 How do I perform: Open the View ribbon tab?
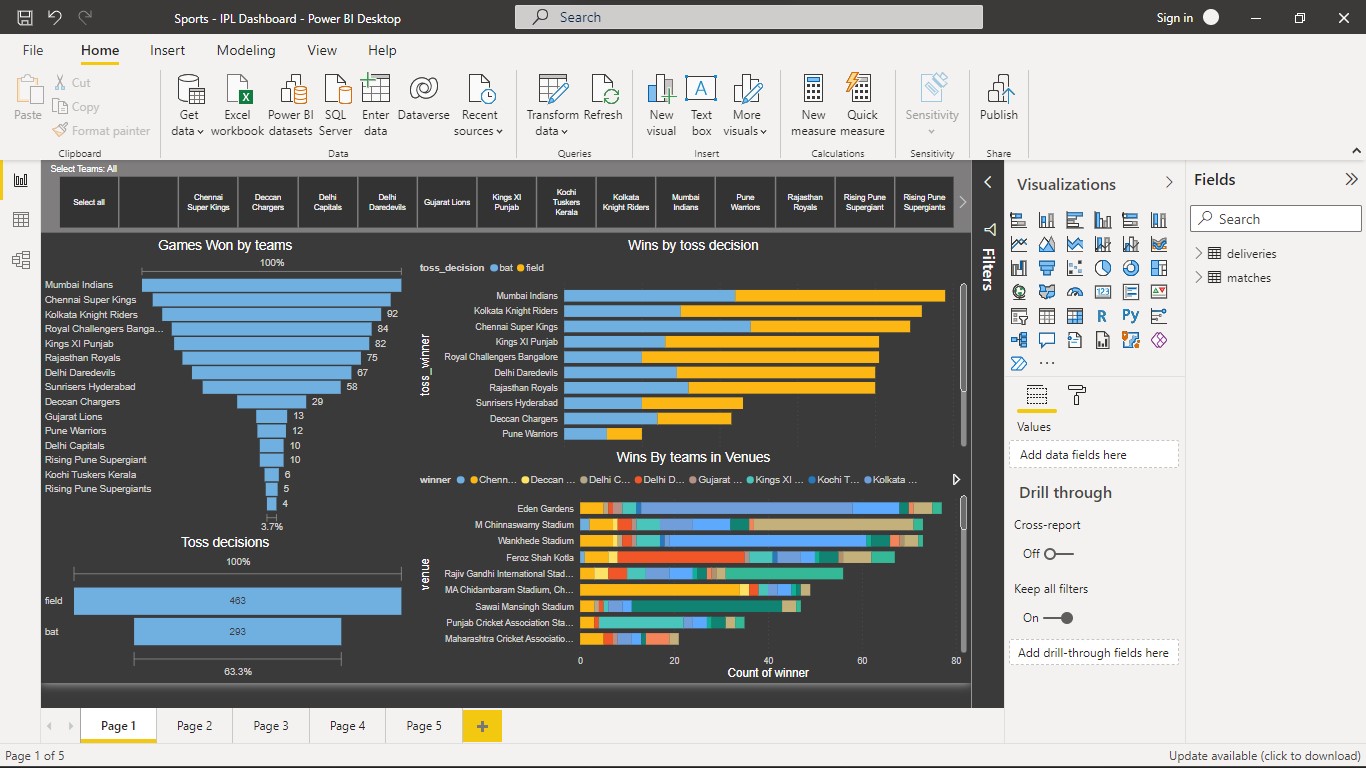coord(322,50)
